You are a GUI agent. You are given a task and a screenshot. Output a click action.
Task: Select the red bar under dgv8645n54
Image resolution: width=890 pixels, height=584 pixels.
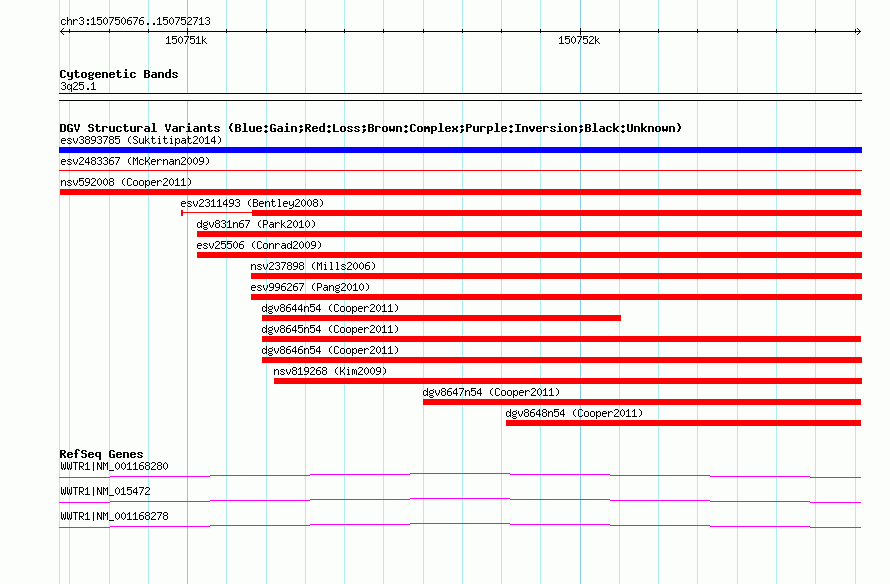tap(561, 339)
